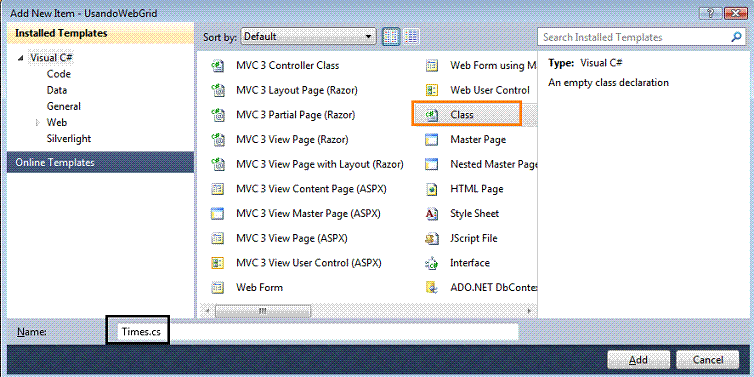Click the JScript File template icon

click(x=432, y=238)
